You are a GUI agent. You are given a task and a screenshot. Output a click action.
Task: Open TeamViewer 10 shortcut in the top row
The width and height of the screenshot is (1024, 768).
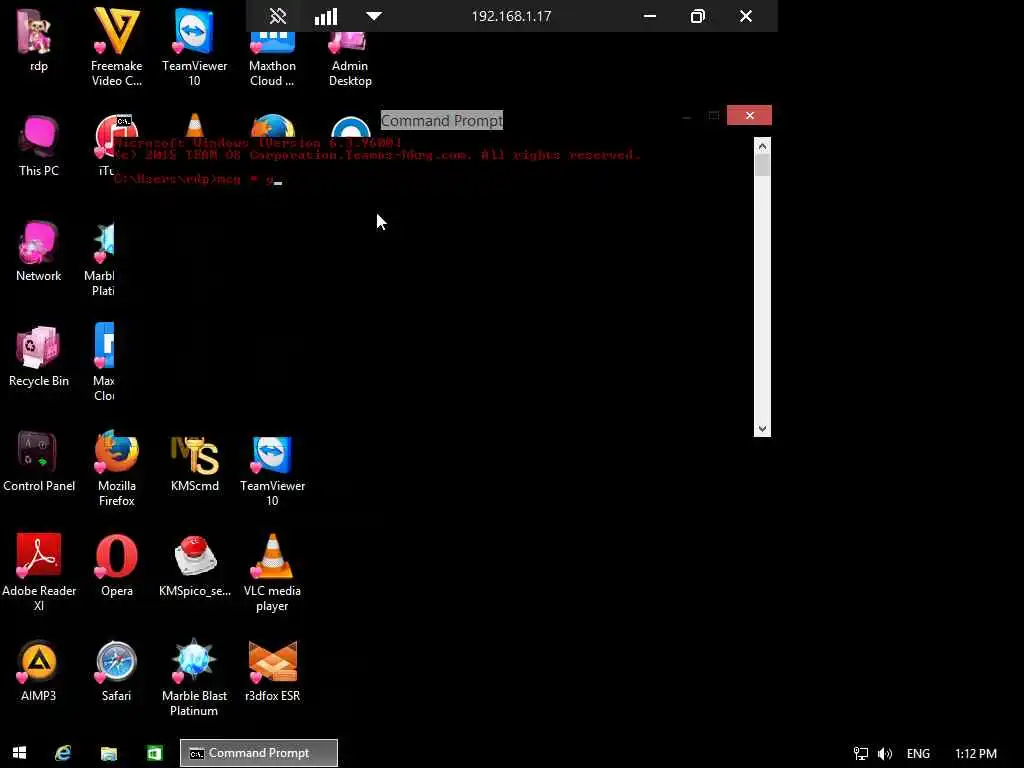pyautogui.click(x=194, y=47)
